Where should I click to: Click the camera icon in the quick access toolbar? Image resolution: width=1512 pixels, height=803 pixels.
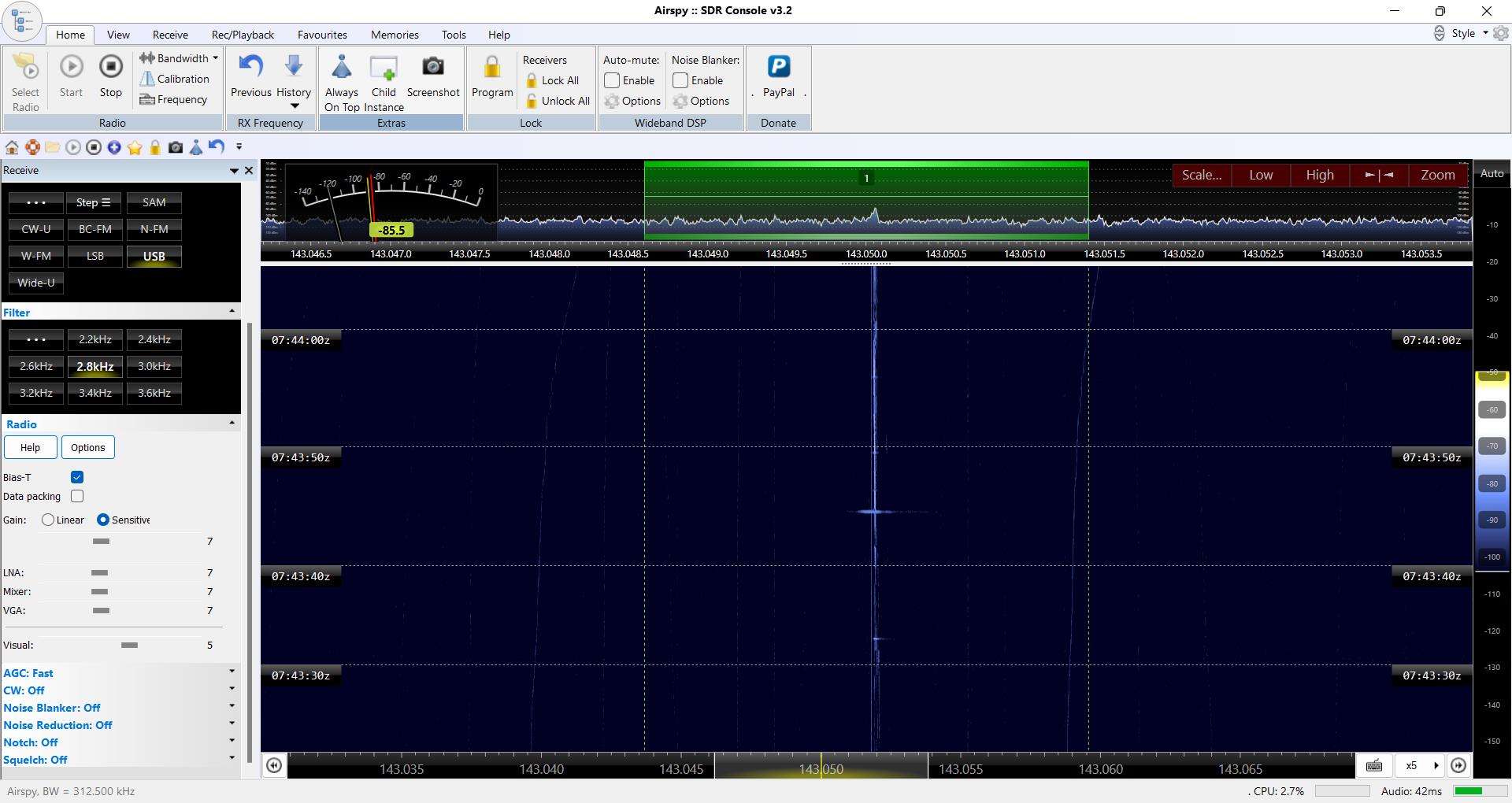click(x=176, y=147)
